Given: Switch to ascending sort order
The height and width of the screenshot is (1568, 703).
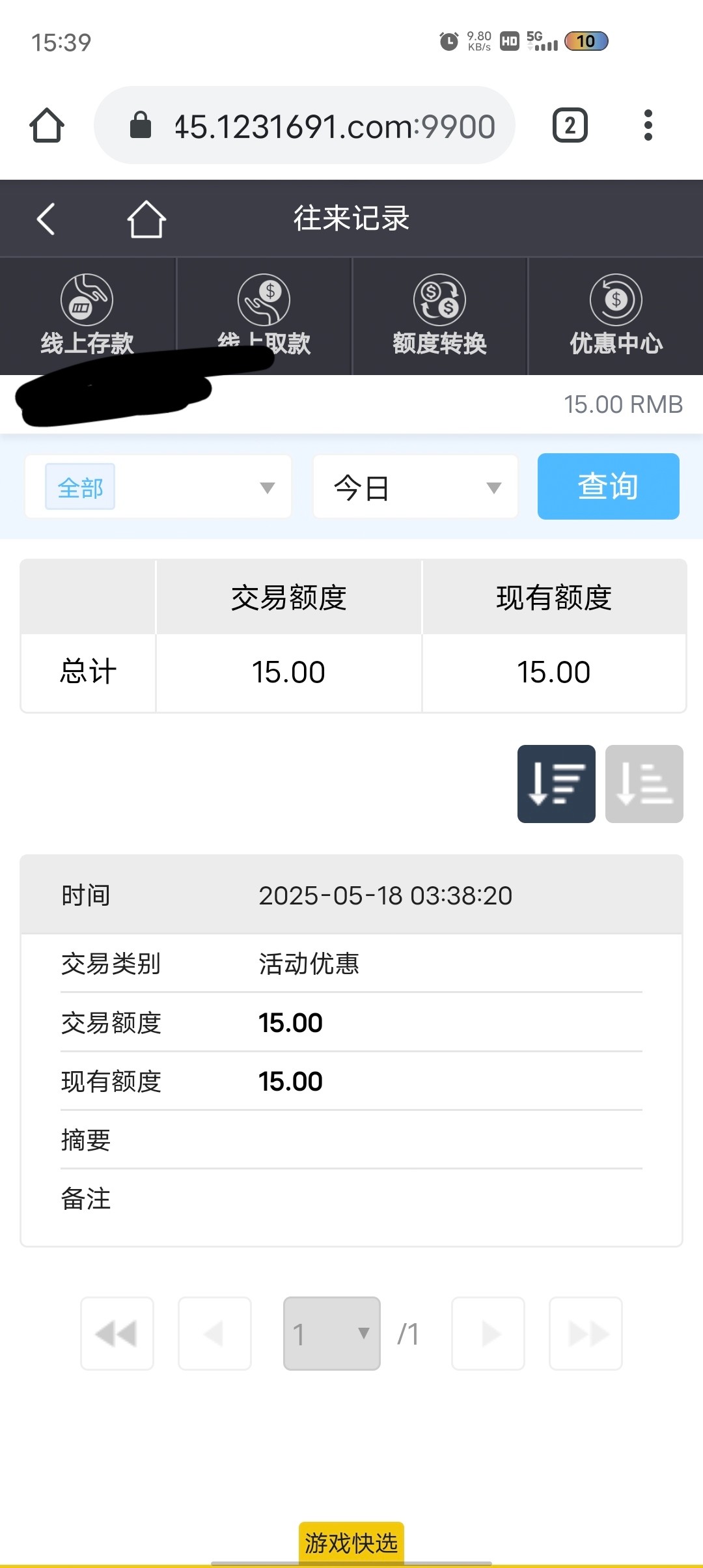Looking at the screenshot, I should tap(644, 784).
